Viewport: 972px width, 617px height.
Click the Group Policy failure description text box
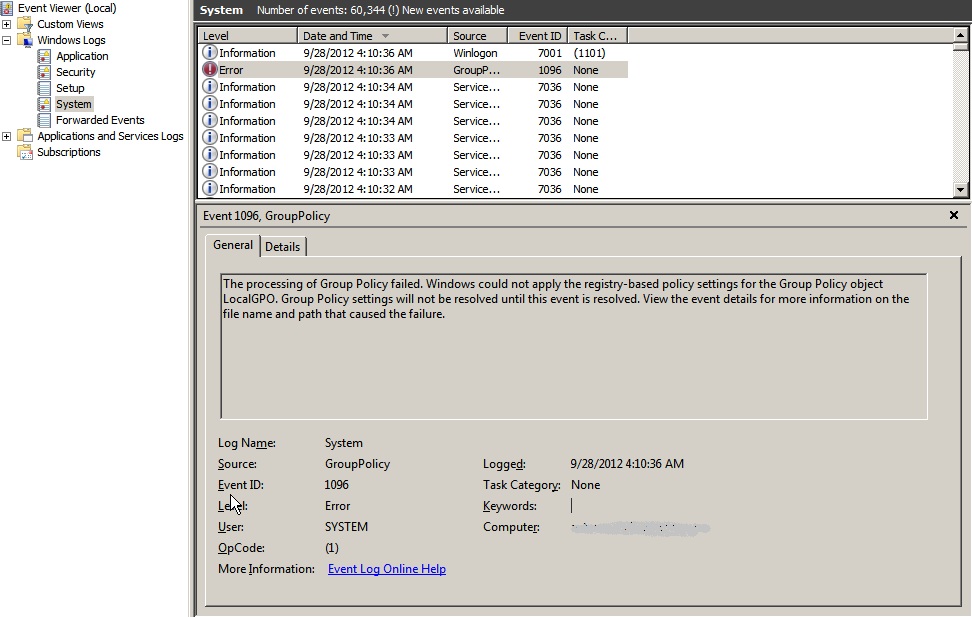click(574, 347)
